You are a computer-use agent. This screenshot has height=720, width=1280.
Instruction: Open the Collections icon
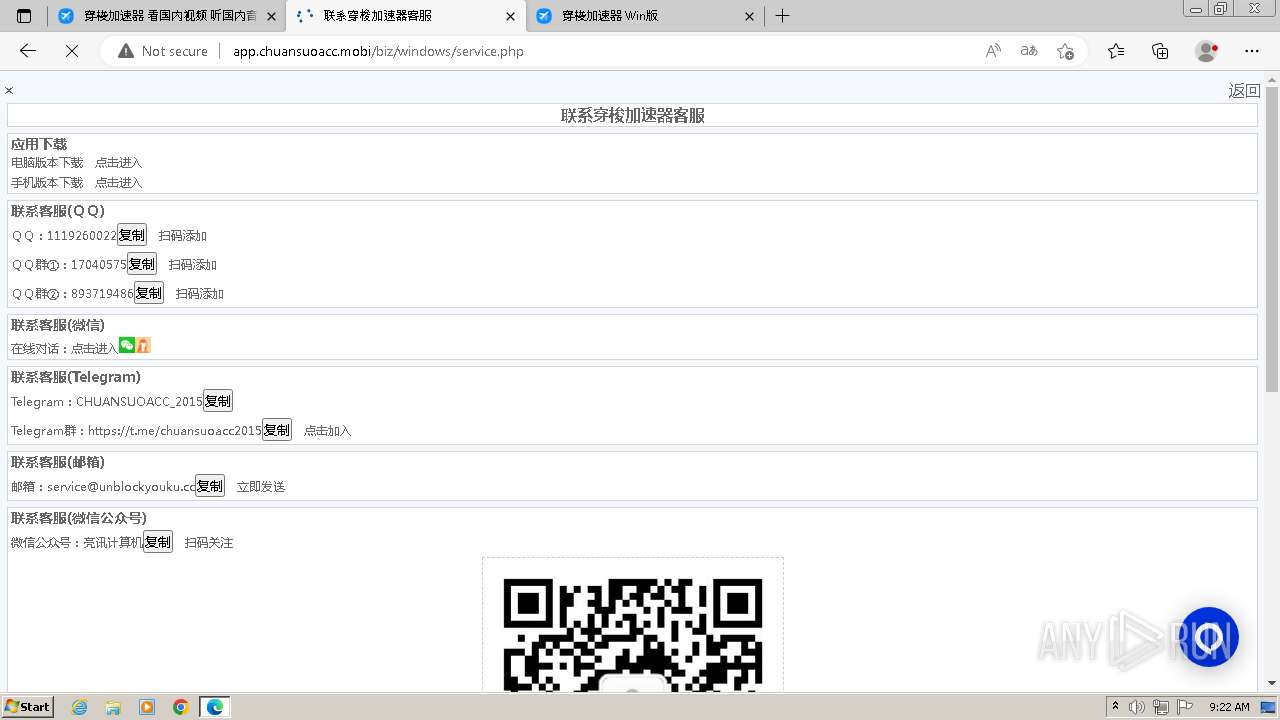(1160, 51)
